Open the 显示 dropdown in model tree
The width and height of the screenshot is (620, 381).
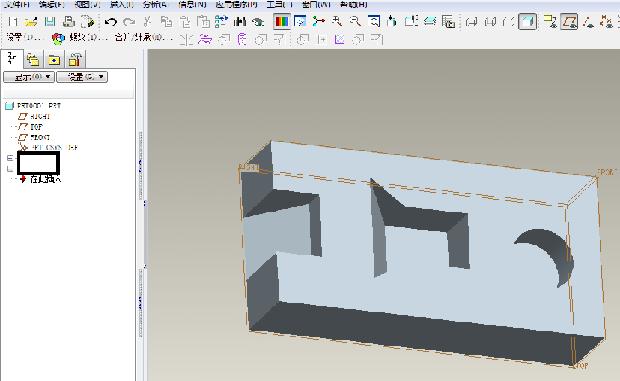point(29,77)
